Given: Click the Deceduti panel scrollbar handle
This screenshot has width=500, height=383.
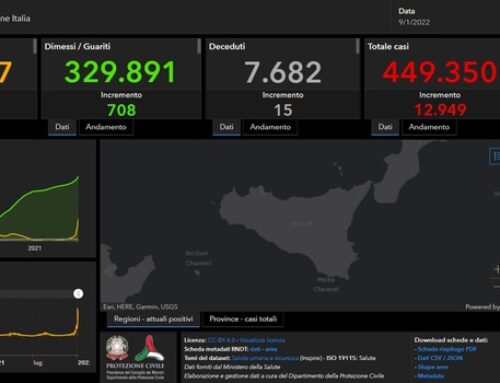Looking at the screenshot, I should coord(358,47).
